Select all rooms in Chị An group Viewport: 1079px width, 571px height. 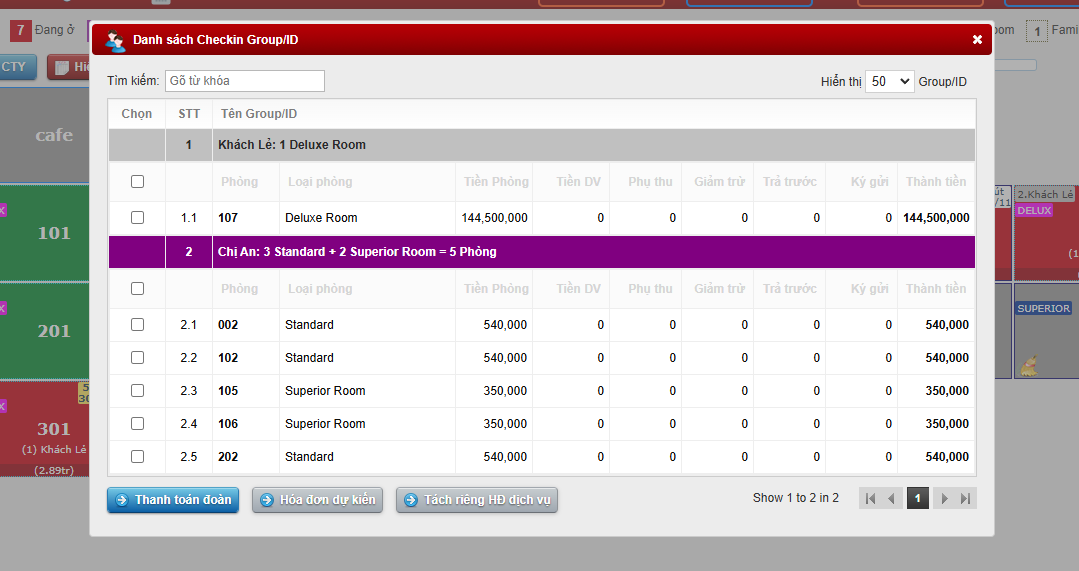(x=137, y=289)
